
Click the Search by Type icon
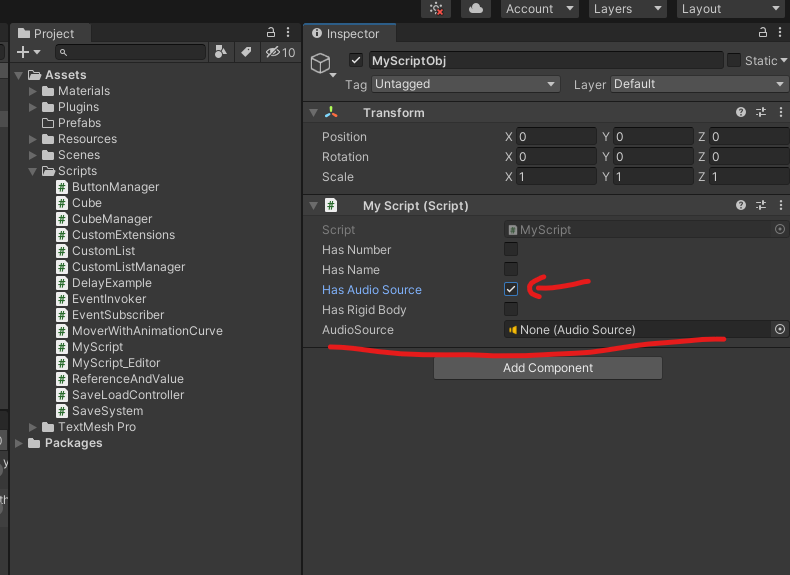click(x=221, y=52)
